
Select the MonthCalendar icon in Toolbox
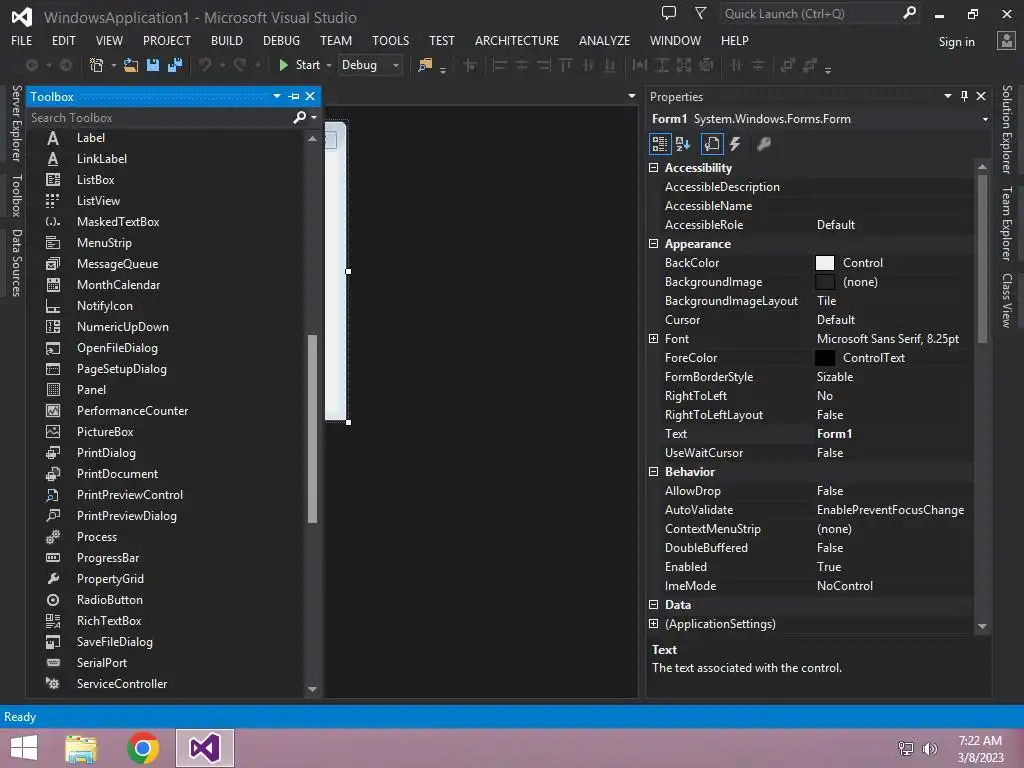click(x=53, y=285)
